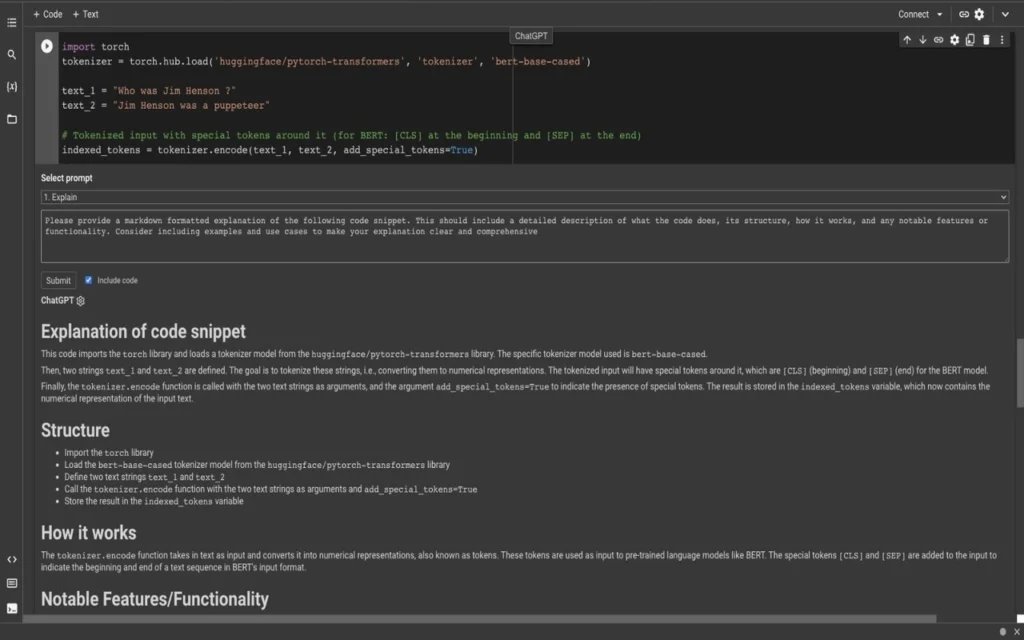Open ChatGPT settings gear next to label
Viewport: 1024px width, 640px height.
[x=81, y=301]
